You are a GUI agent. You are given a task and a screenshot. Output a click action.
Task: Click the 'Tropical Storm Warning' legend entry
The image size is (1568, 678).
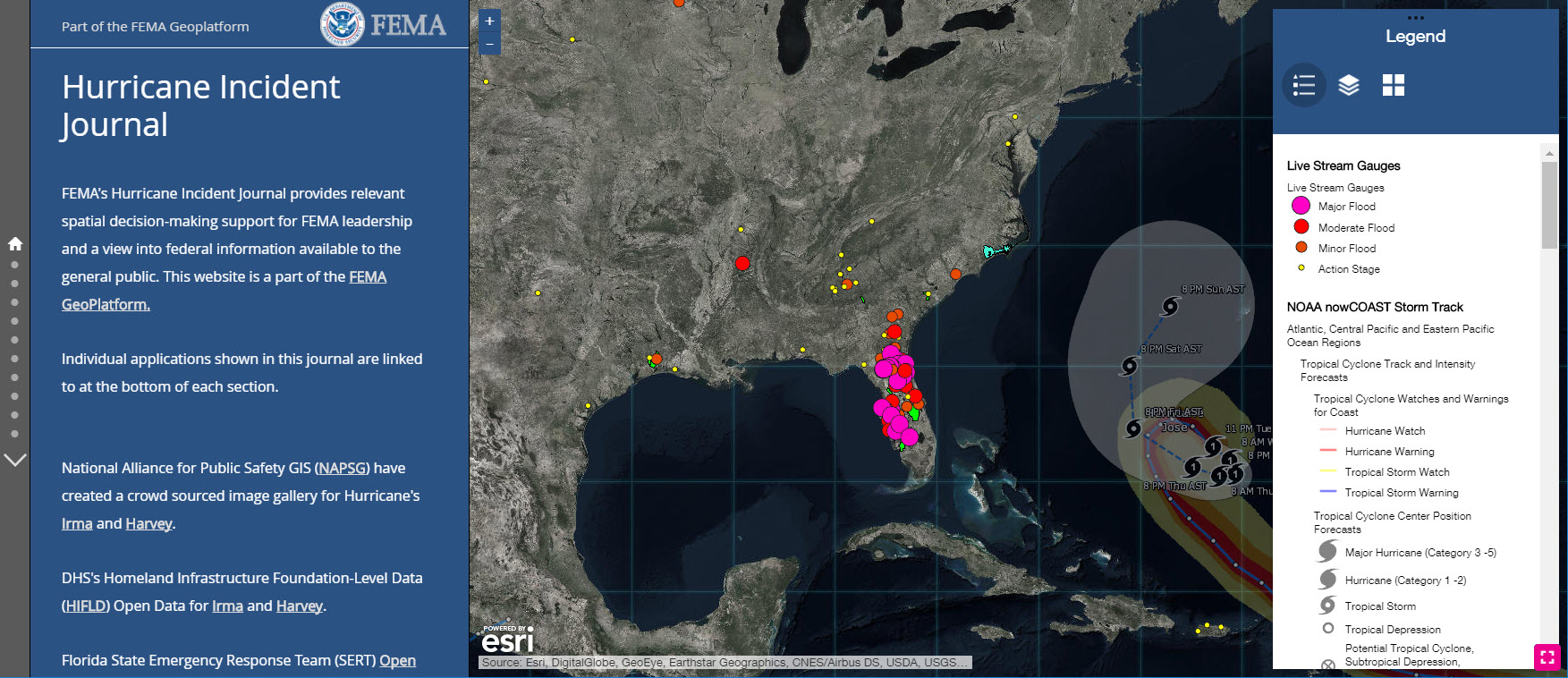[1402, 493]
